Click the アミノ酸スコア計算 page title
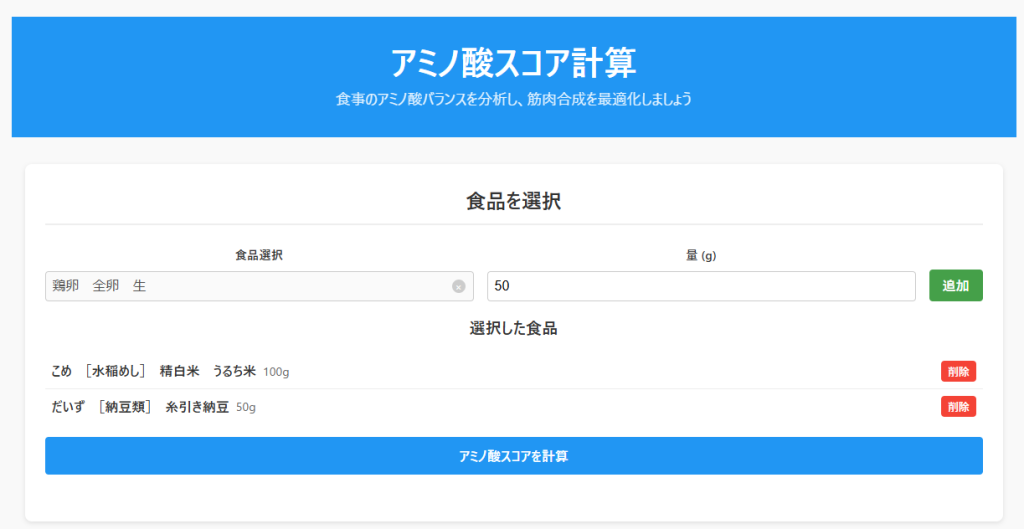1024x529 pixels. click(x=513, y=63)
